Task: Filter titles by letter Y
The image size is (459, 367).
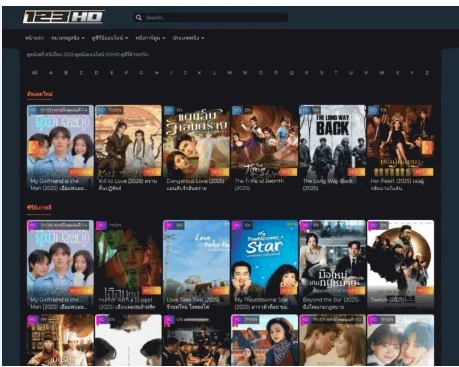Action: point(412,72)
